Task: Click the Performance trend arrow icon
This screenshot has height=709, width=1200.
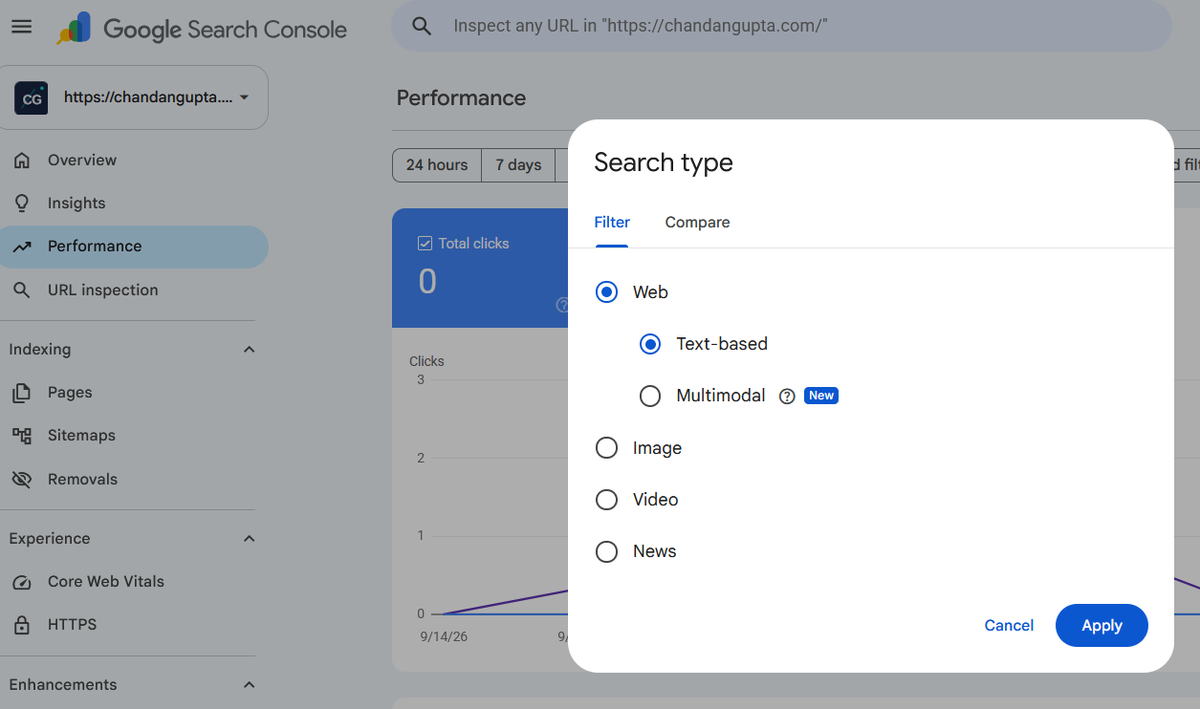Action: pyautogui.click(x=22, y=246)
